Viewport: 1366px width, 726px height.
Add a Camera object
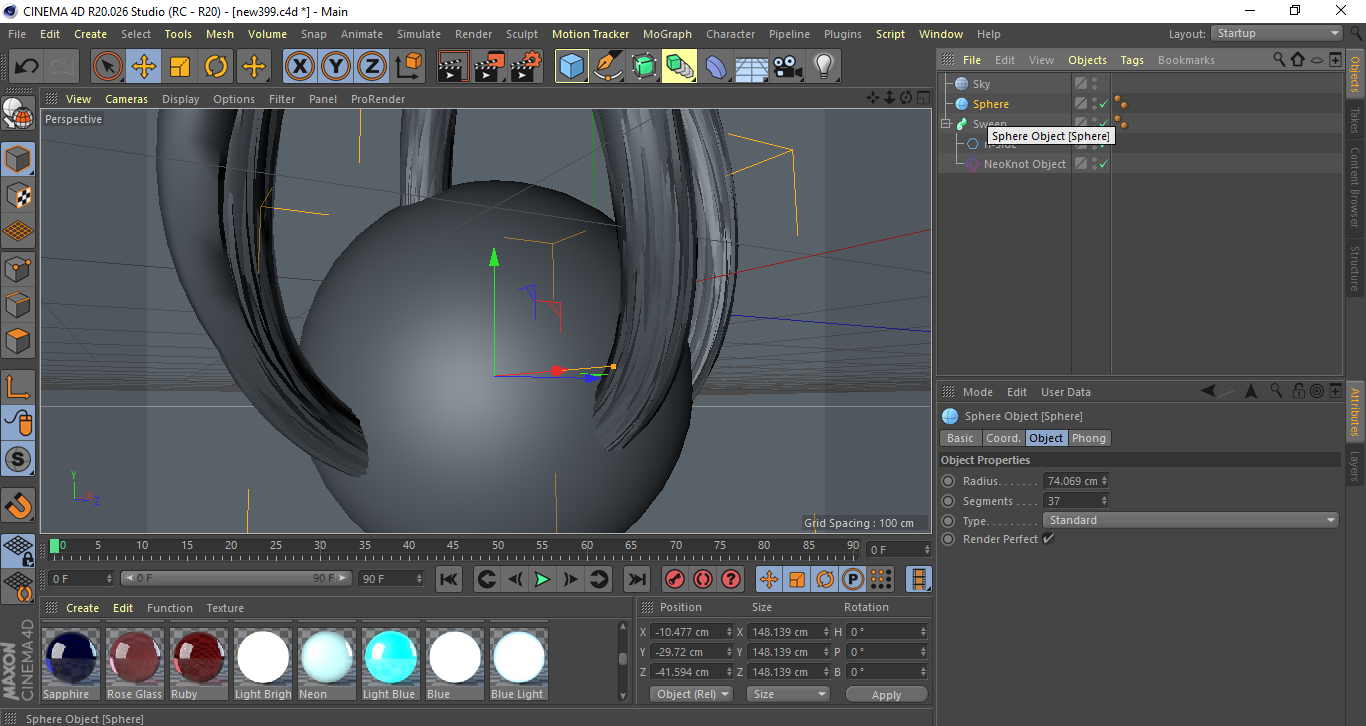click(787, 67)
